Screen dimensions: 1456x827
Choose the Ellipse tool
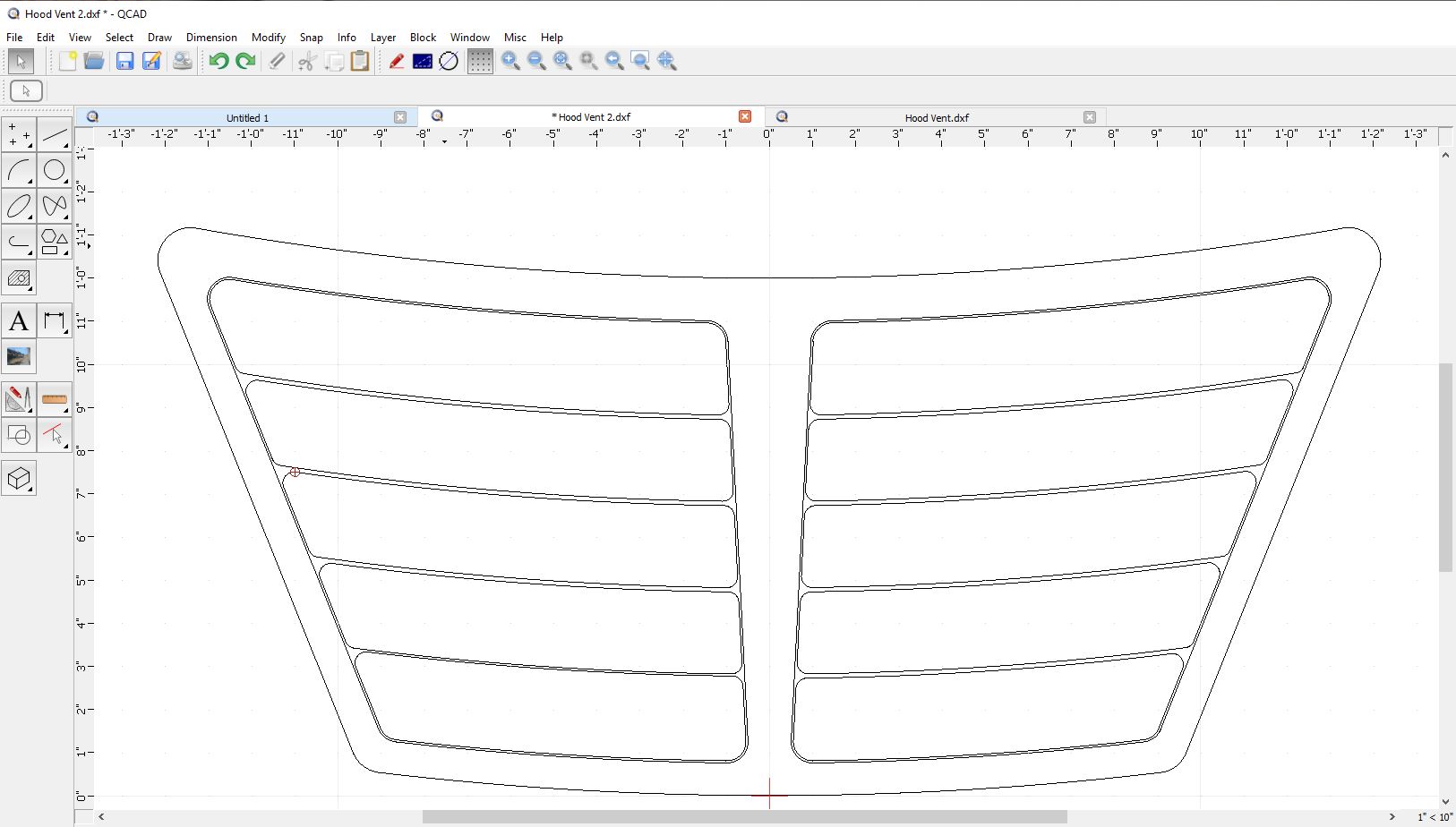coord(19,206)
